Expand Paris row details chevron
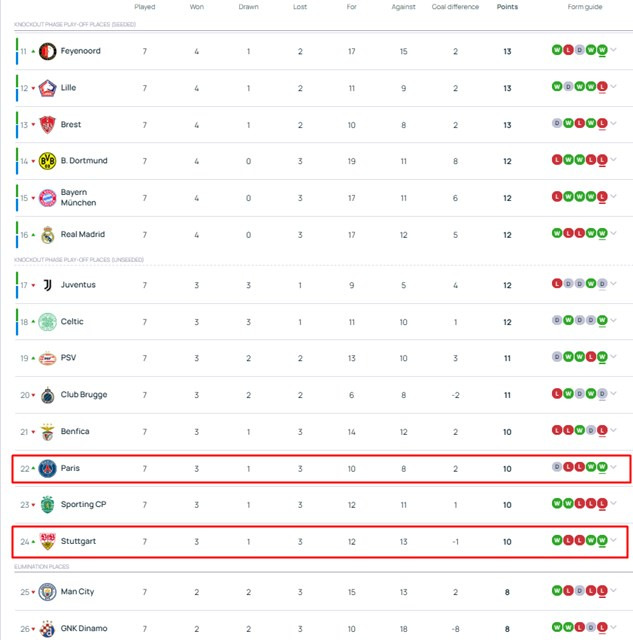 [x=613, y=467]
